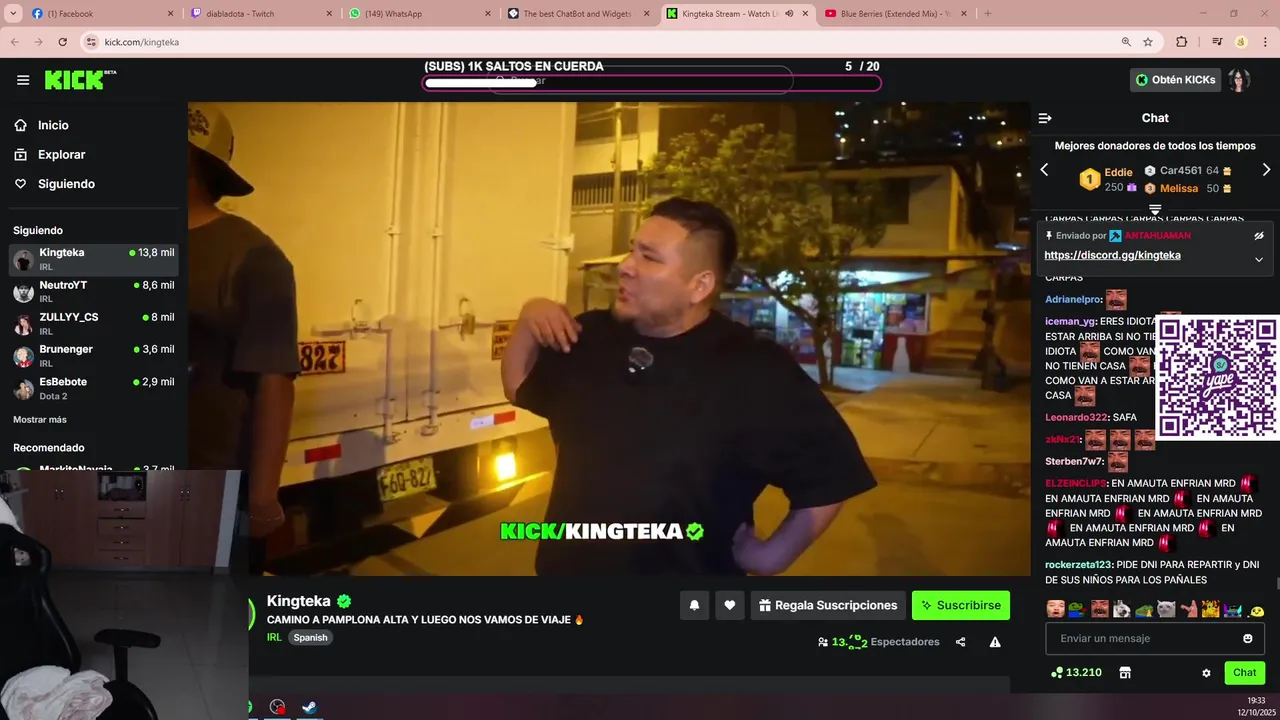Image resolution: width=1280 pixels, height=720 pixels.
Task: Go to Inicio in the sidebar
Action: [53, 125]
